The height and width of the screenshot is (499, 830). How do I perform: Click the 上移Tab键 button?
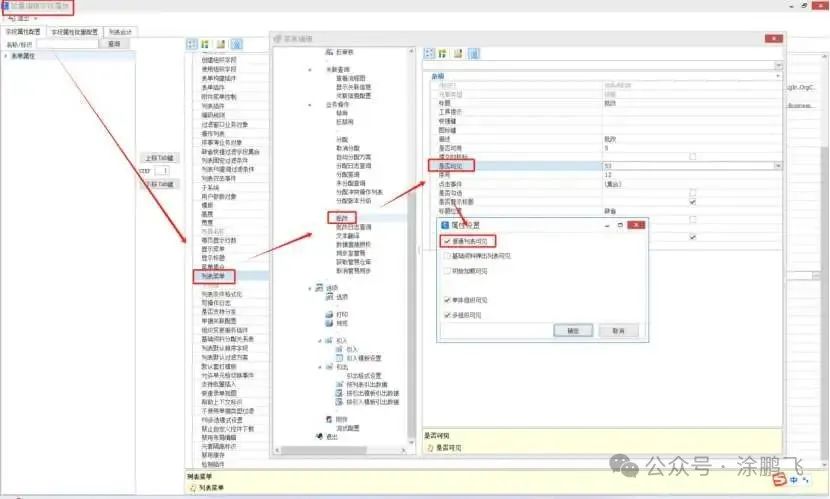pyautogui.click(x=159, y=158)
